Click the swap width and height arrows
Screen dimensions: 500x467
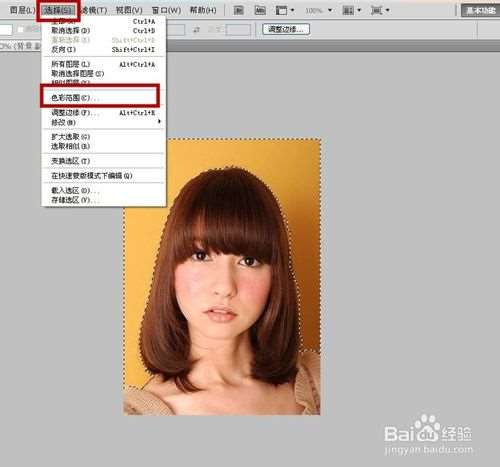pos(197,30)
